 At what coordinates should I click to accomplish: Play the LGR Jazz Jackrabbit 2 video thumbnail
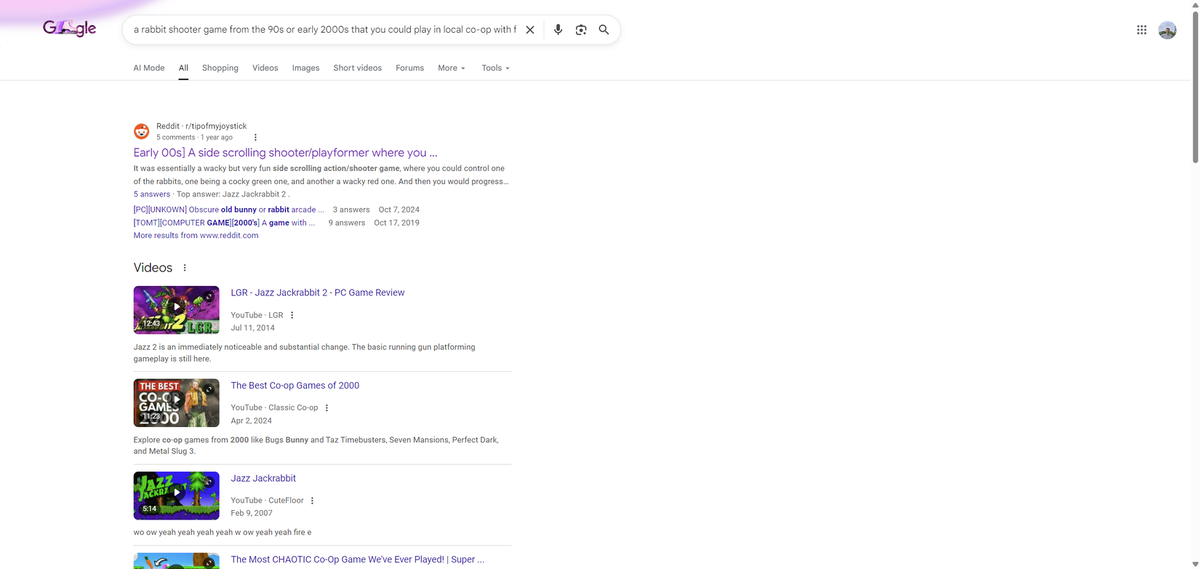(x=176, y=310)
